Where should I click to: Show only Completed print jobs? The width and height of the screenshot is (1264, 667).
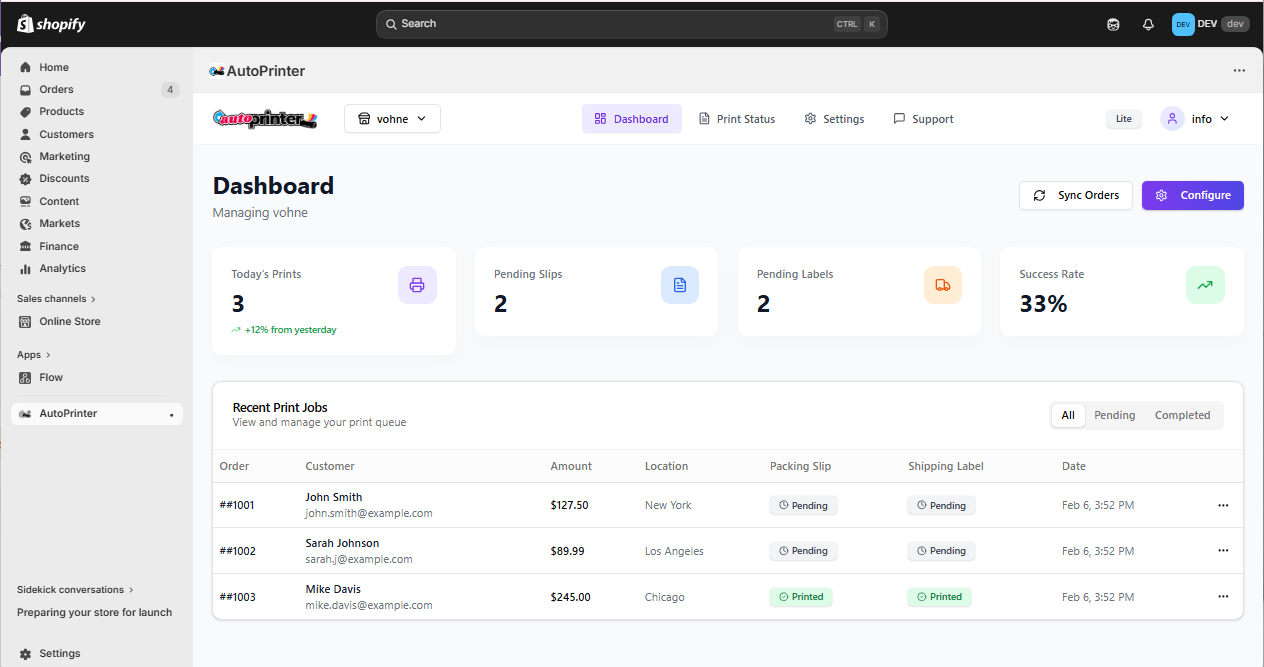[1182, 415]
